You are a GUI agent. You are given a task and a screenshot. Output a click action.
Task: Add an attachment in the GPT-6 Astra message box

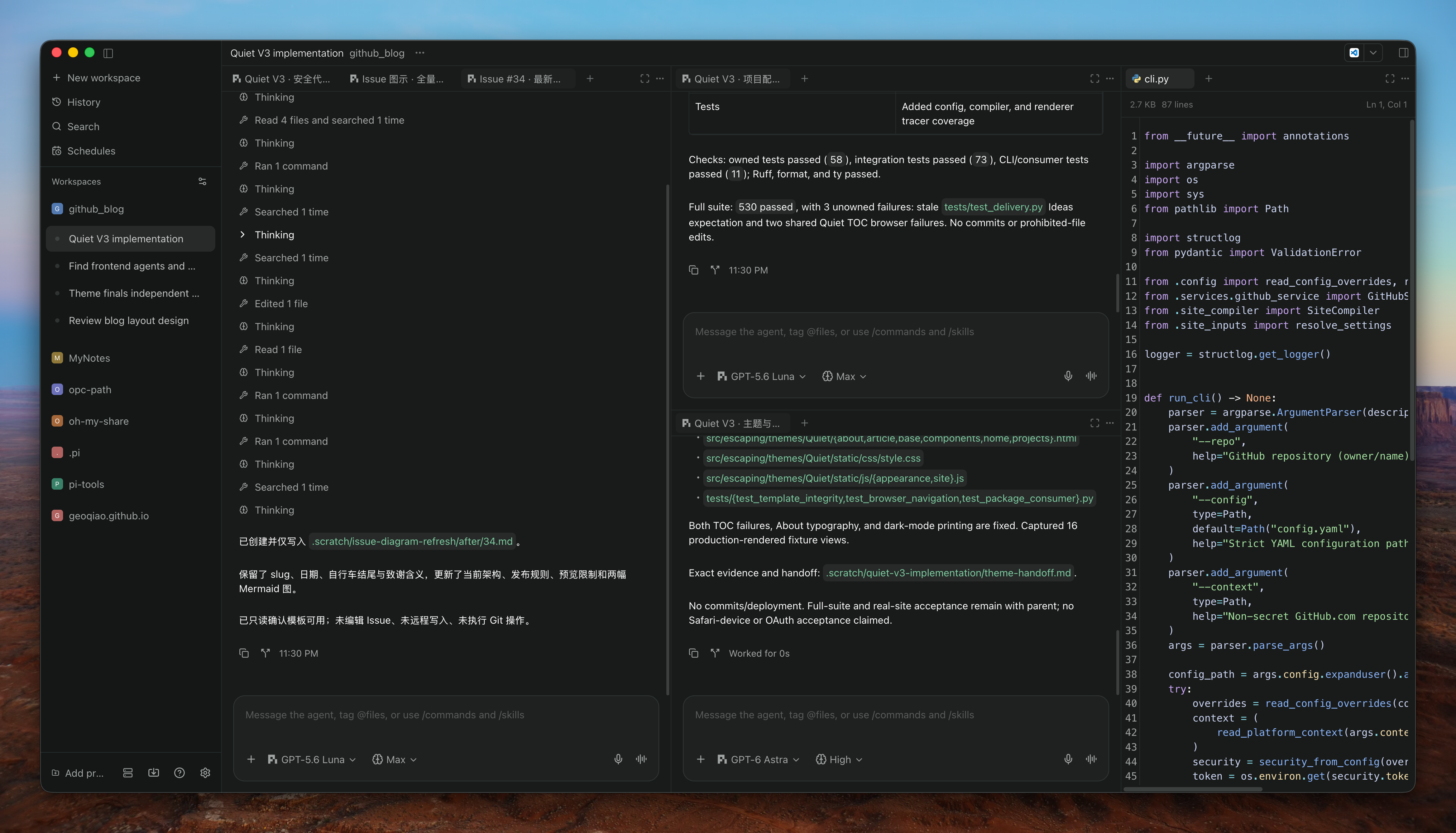[700, 759]
